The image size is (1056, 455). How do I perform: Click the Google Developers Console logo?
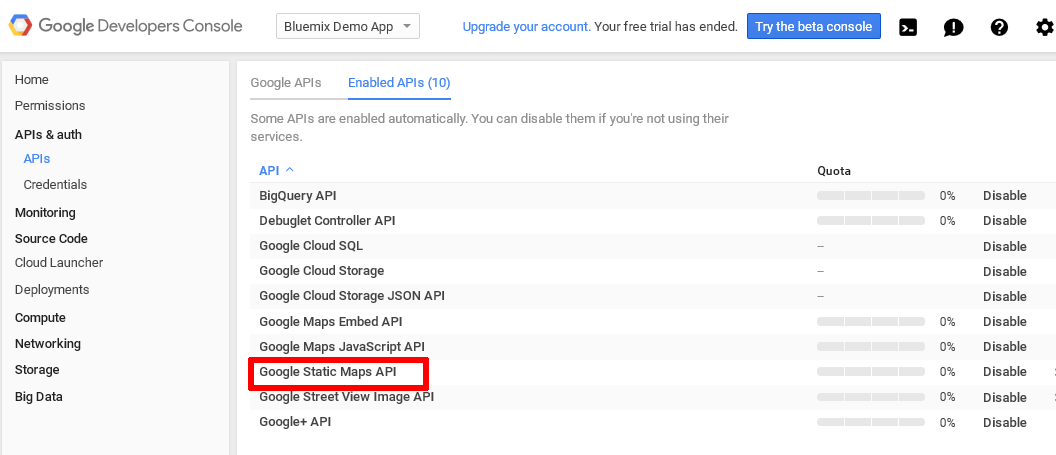pyautogui.click(x=125, y=26)
